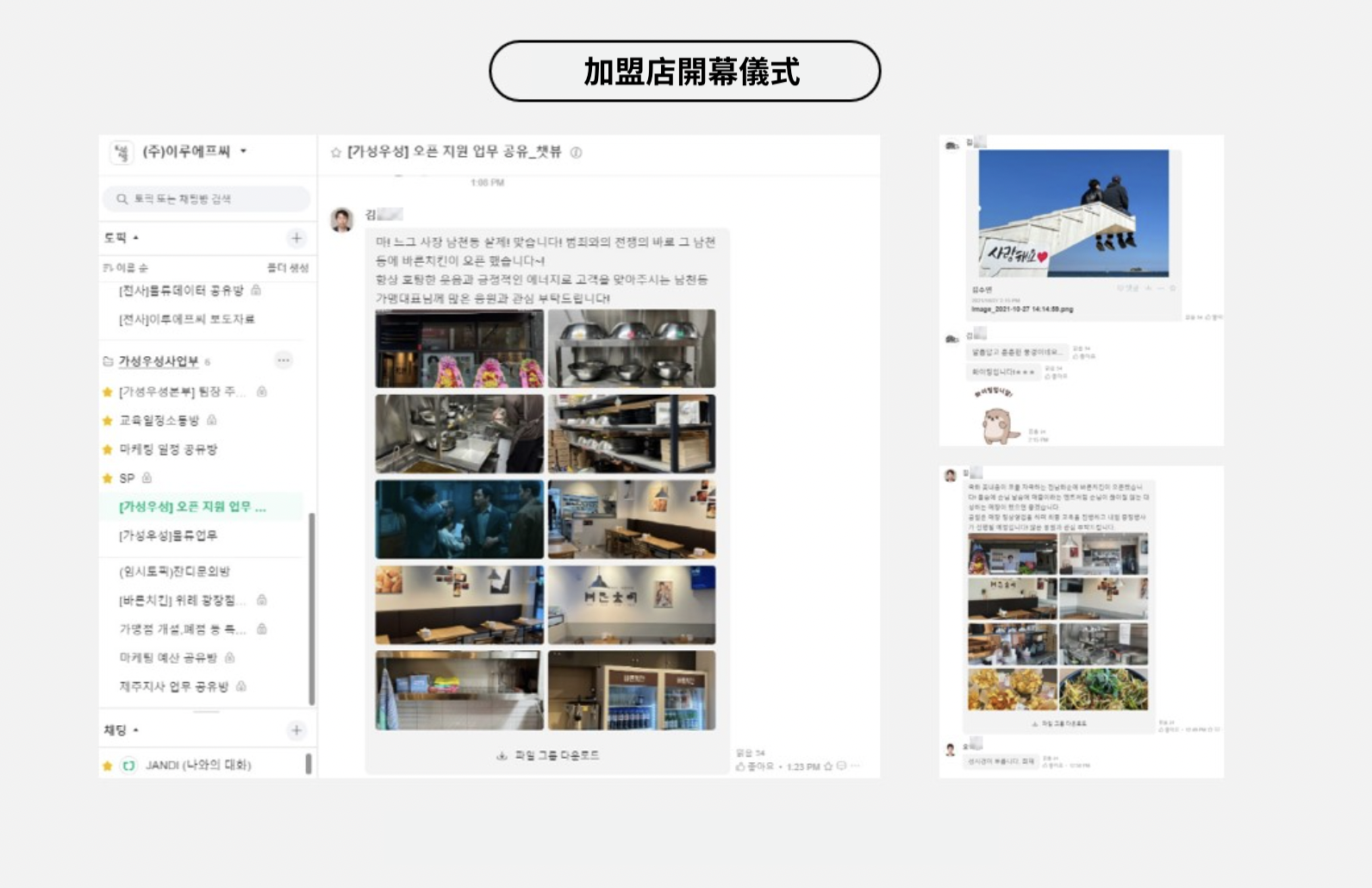The width and height of the screenshot is (1372, 888).
Task: Open the 제주지사 업무 공유방 topic
Action: pos(173,686)
